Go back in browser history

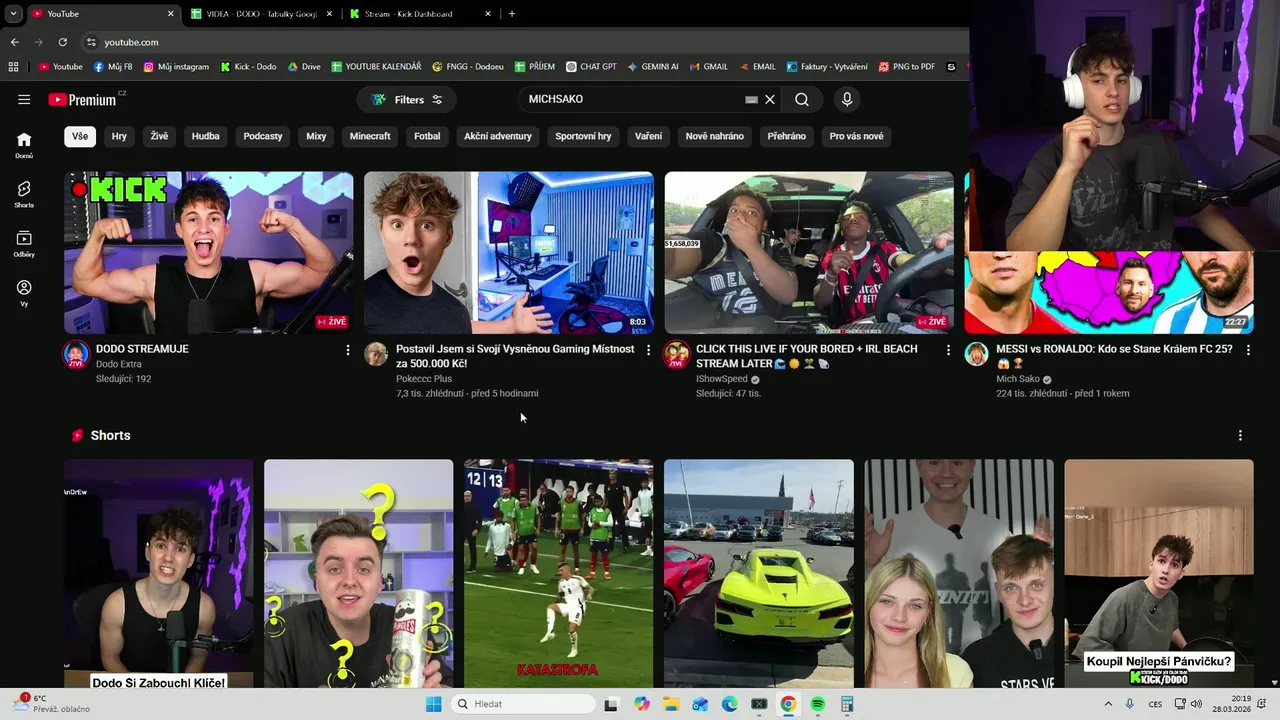(14, 42)
